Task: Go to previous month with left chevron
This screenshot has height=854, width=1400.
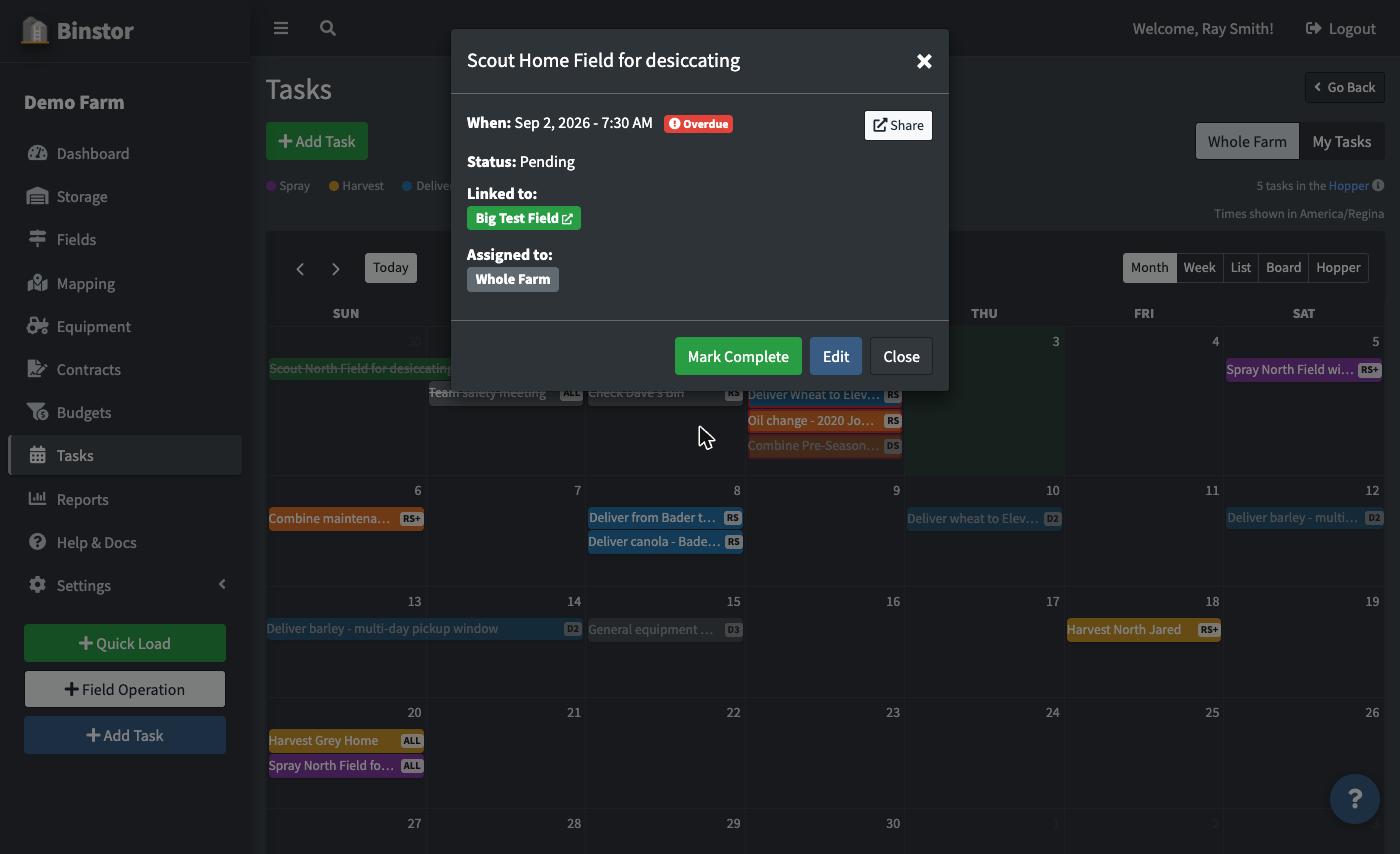Action: [300, 268]
